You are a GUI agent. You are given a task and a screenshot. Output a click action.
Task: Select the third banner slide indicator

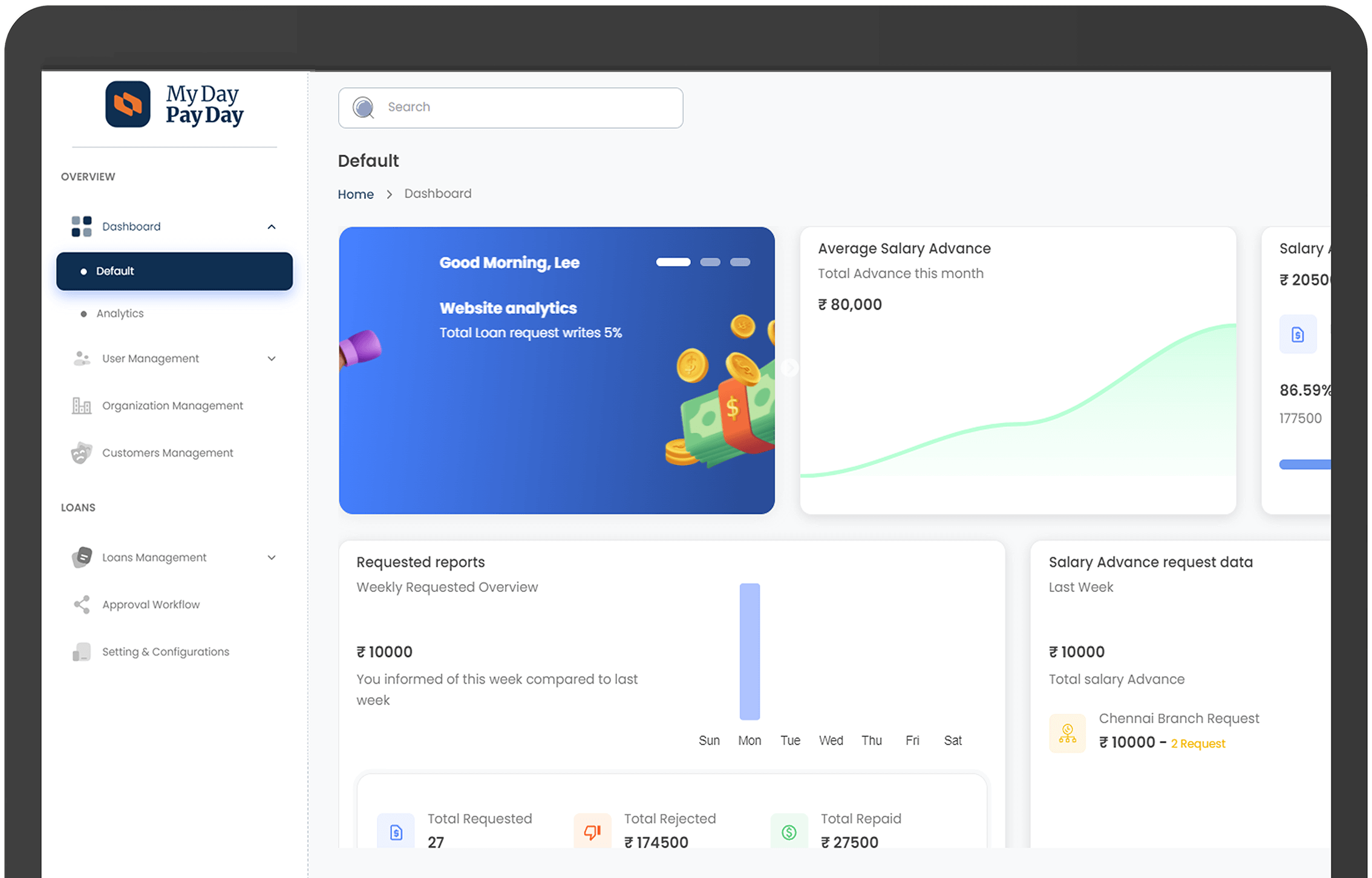coord(740,262)
